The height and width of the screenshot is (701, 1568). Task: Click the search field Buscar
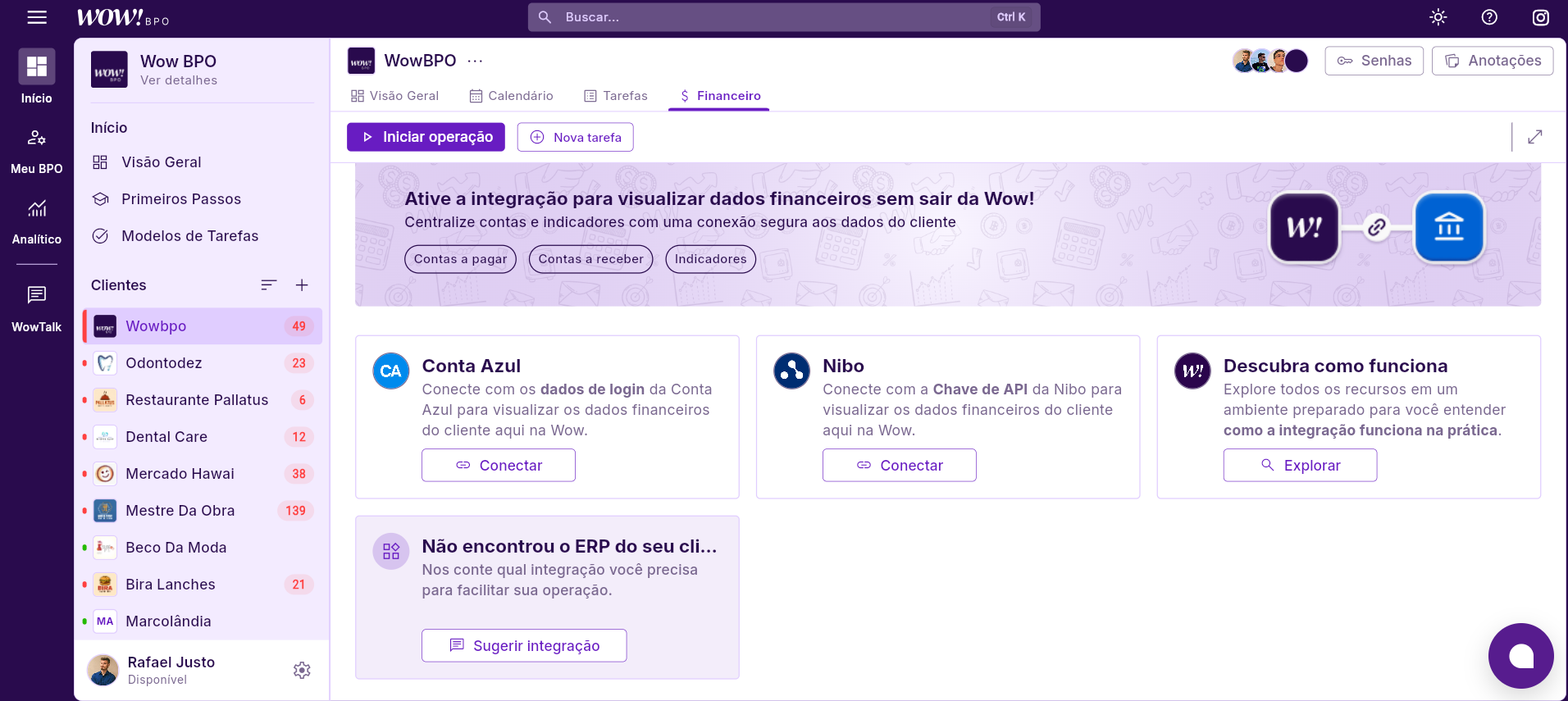pos(771,17)
